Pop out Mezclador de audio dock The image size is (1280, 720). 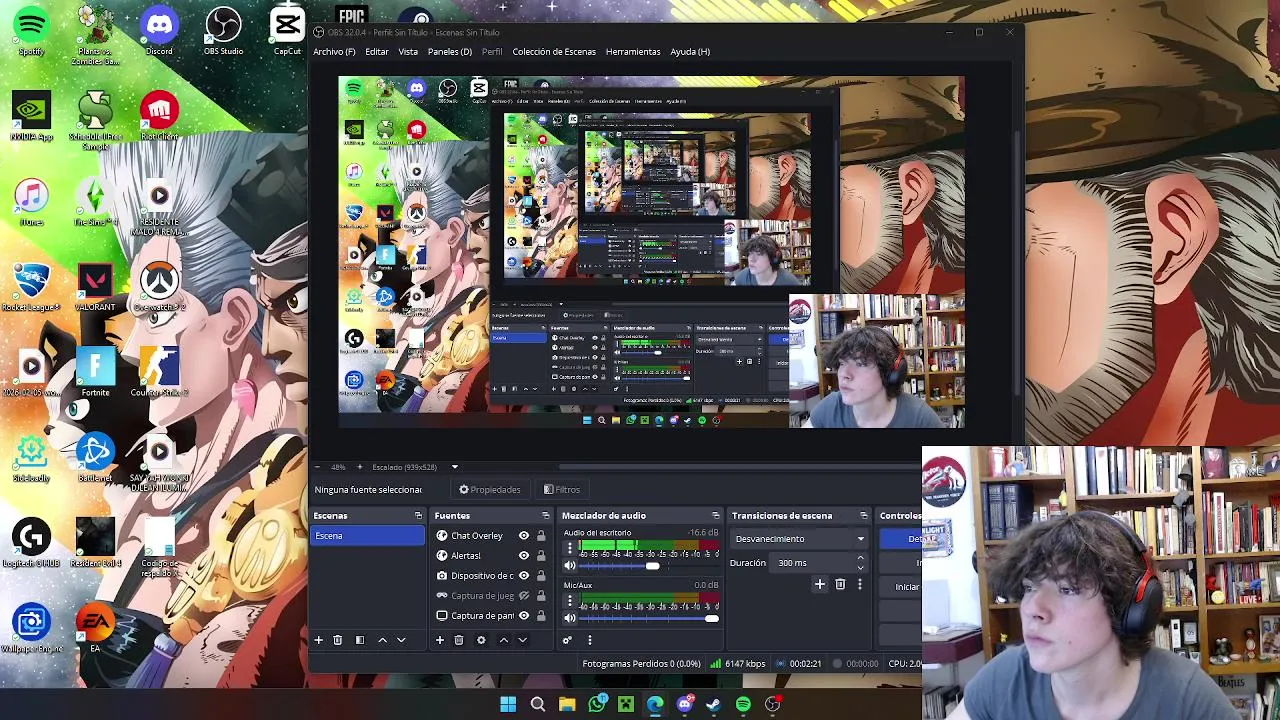click(x=715, y=516)
